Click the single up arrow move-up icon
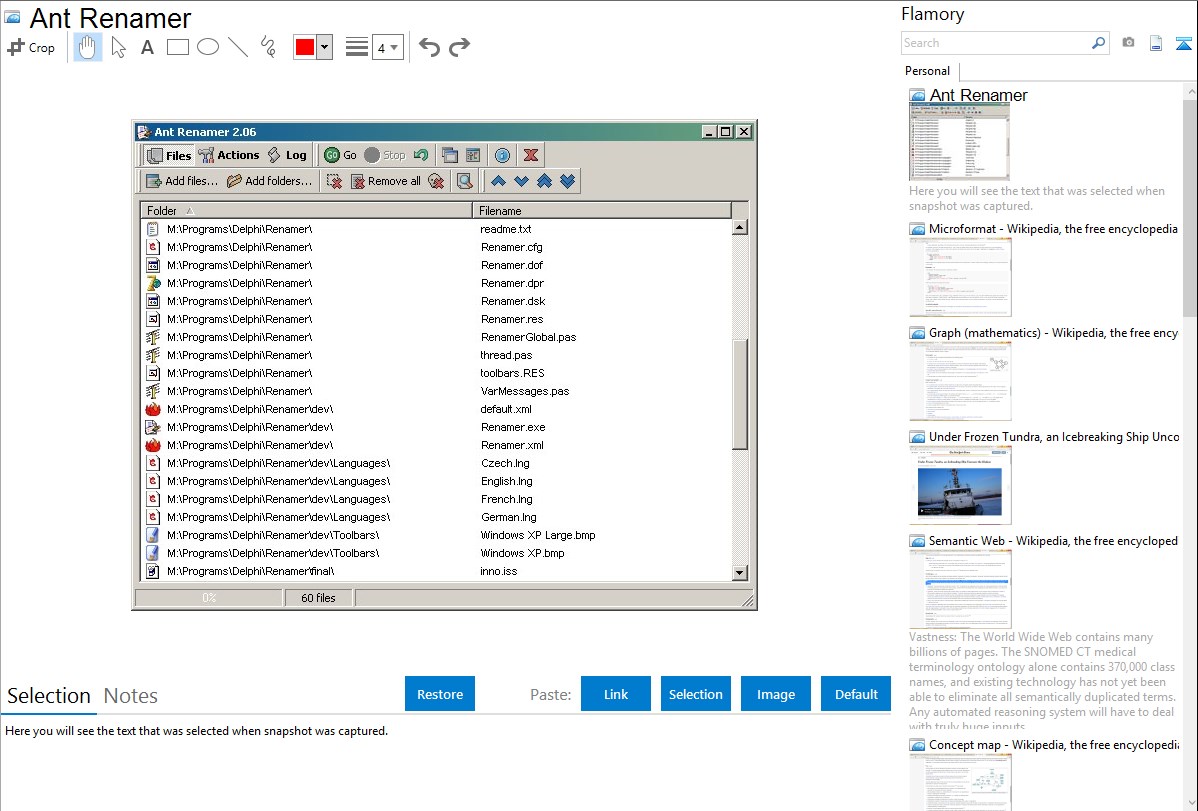The height and width of the screenshot is (811, 1198). pyautogui.click(x=498, y=181)
